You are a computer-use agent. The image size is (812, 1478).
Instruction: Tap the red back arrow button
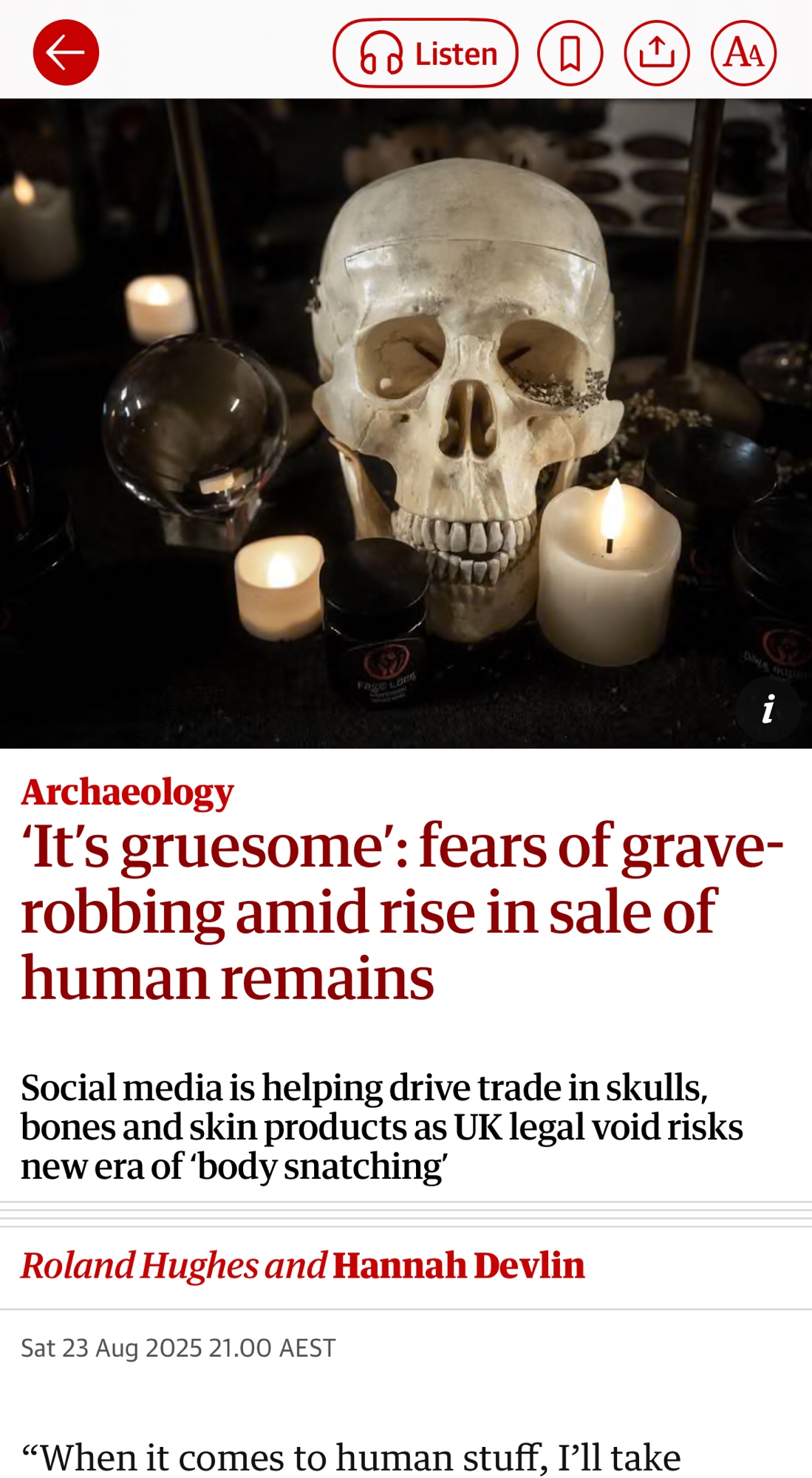(66, 52)
